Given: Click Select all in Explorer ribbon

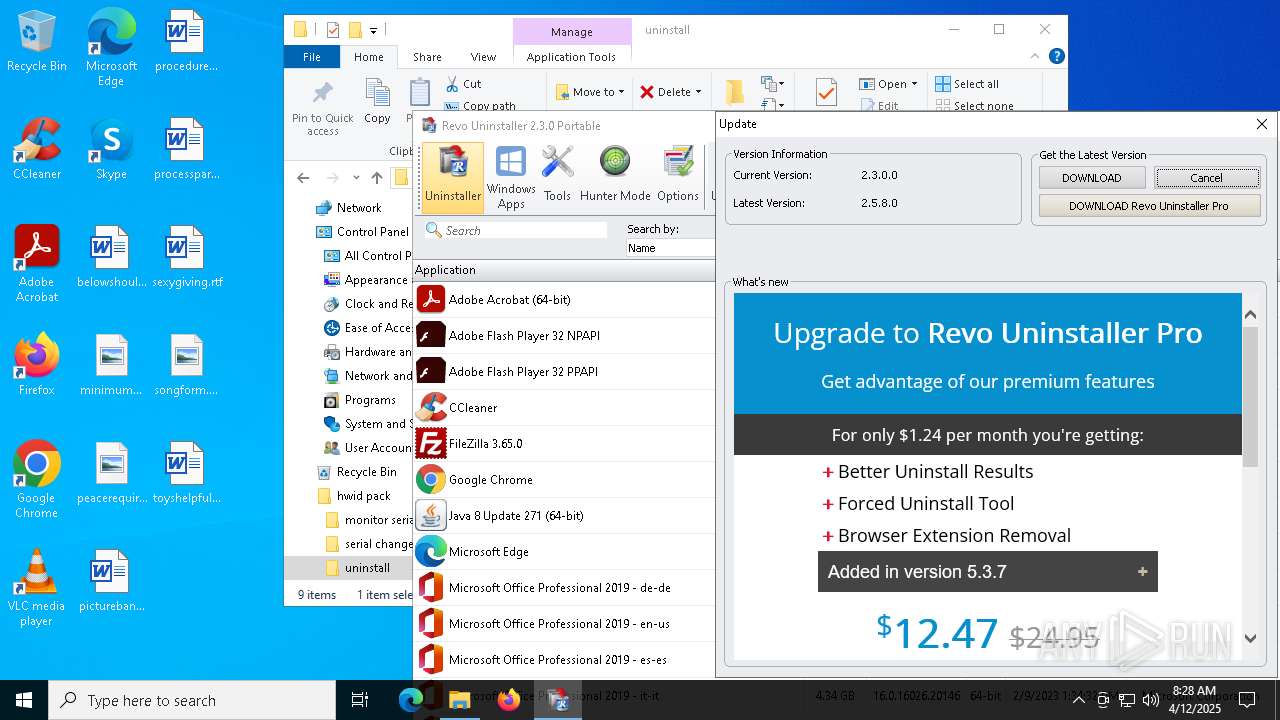Looking at the screenshot, I should tap(966, 84).
